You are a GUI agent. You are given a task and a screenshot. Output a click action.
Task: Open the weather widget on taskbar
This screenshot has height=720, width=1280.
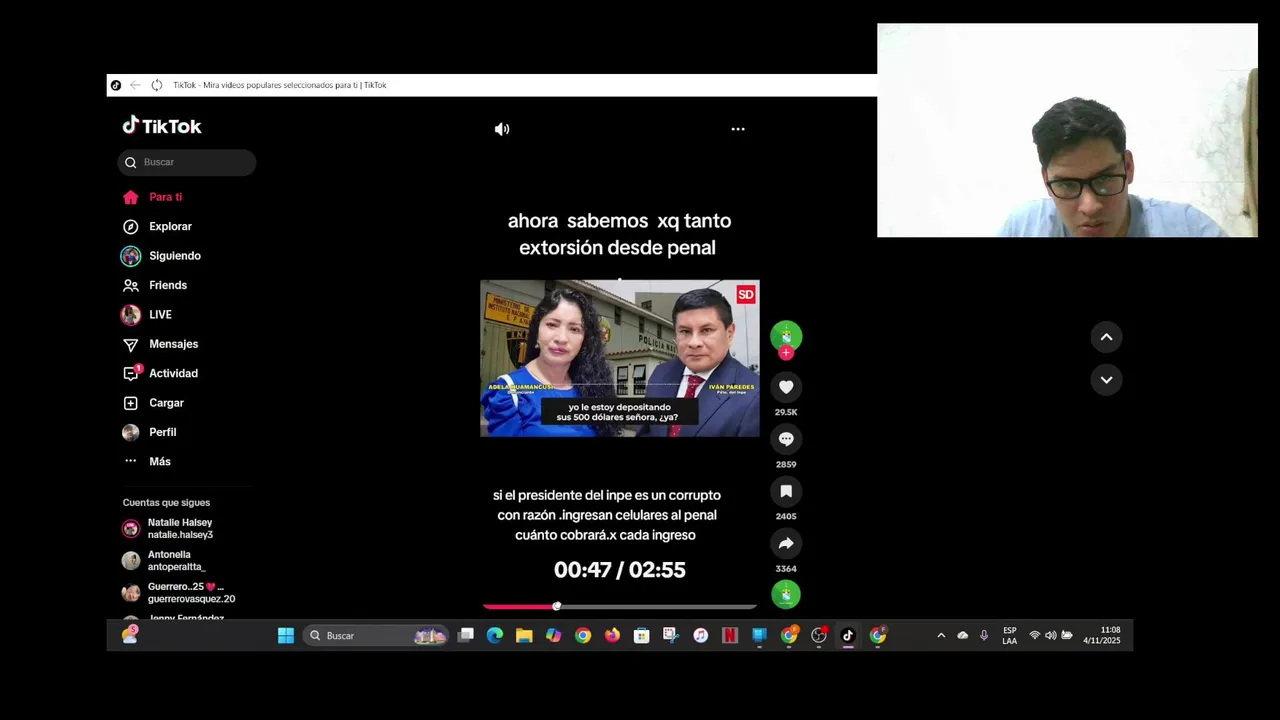(130, 635)
